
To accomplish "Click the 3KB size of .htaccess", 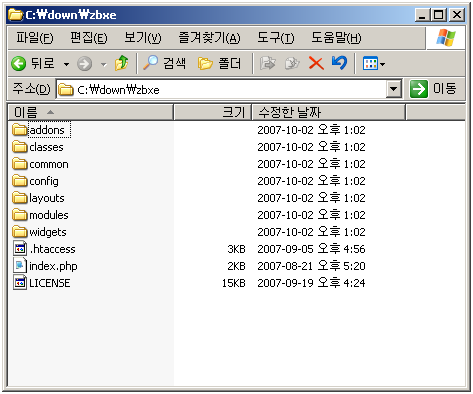I will point(237,249).
